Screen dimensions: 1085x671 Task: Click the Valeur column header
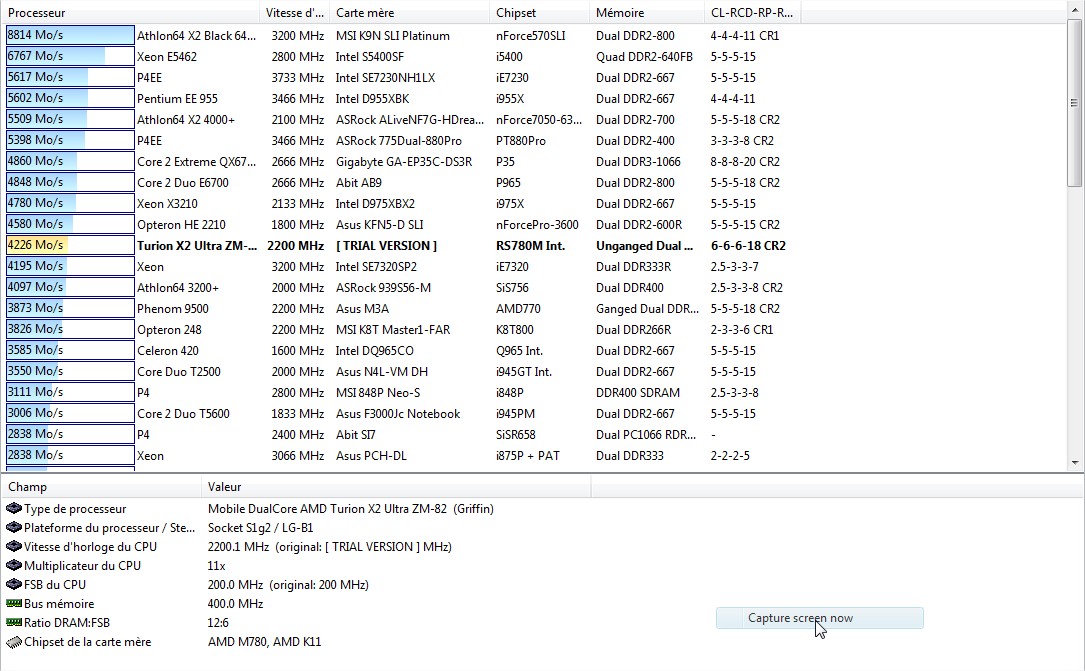pyautogui.click(x=396, y=486)
